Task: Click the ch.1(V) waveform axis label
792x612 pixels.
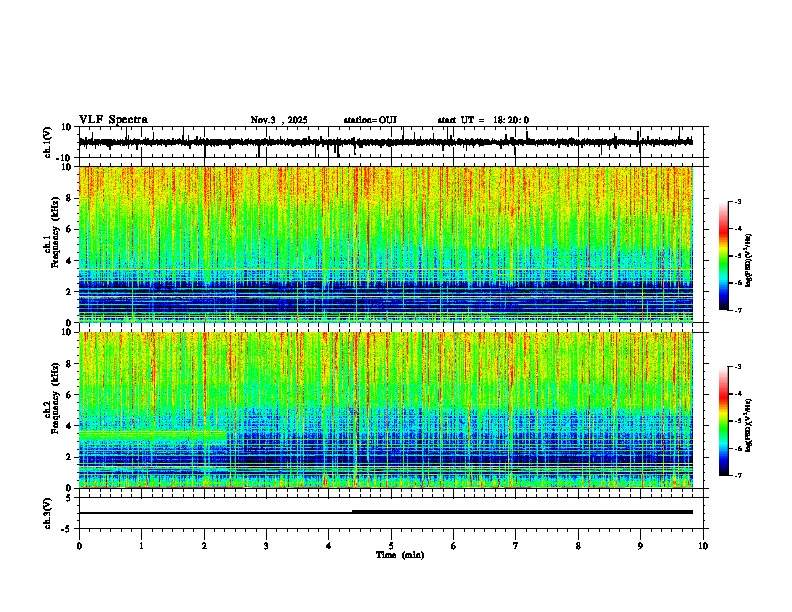Action: (x=48, y=142)
